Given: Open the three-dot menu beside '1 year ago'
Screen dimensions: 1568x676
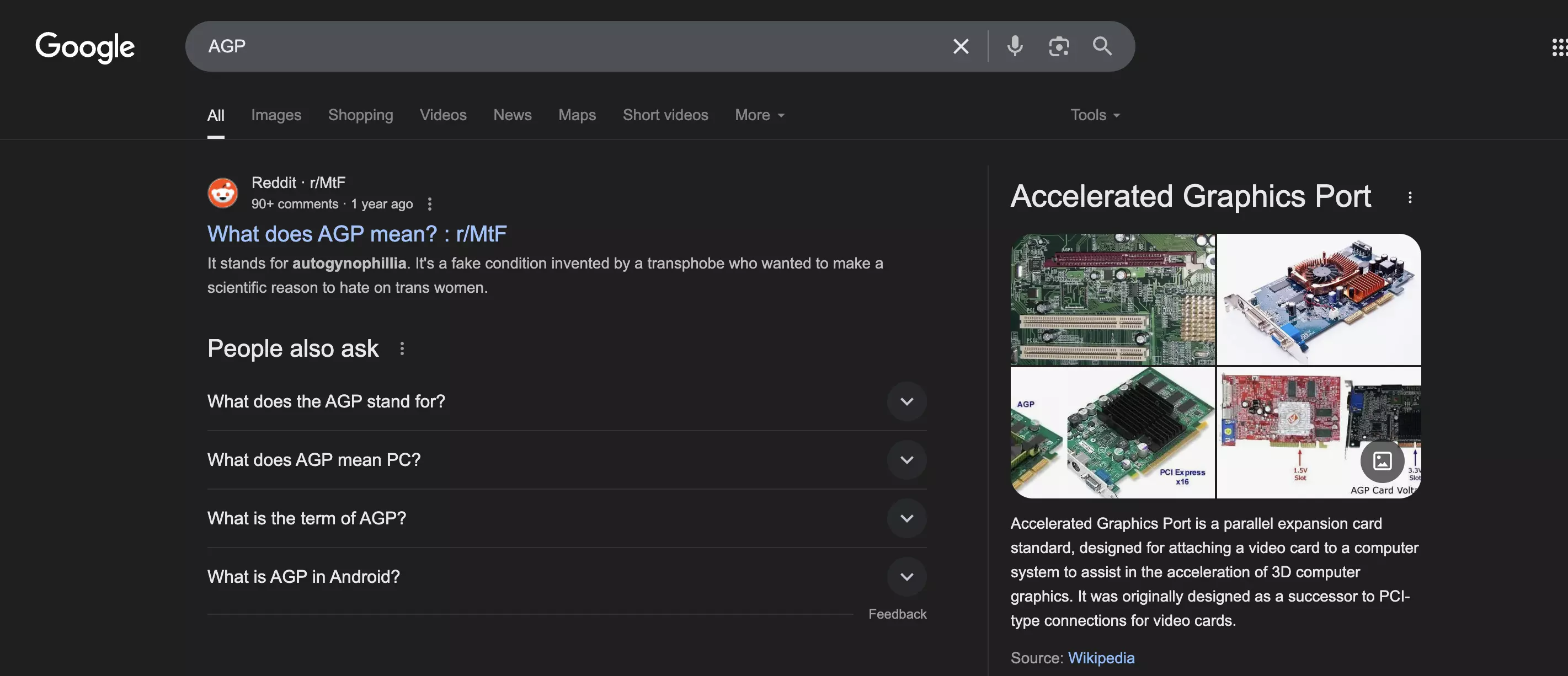Looking at the screenshot, I should [430, 204].
